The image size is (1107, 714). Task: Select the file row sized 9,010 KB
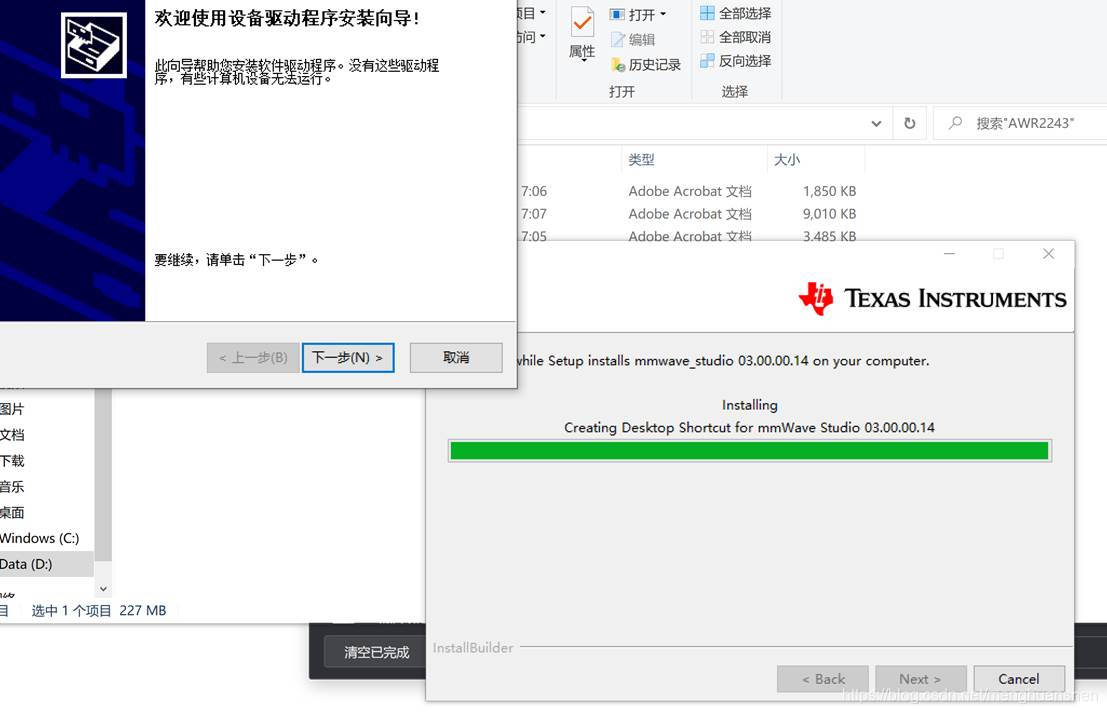coord(688,214)
